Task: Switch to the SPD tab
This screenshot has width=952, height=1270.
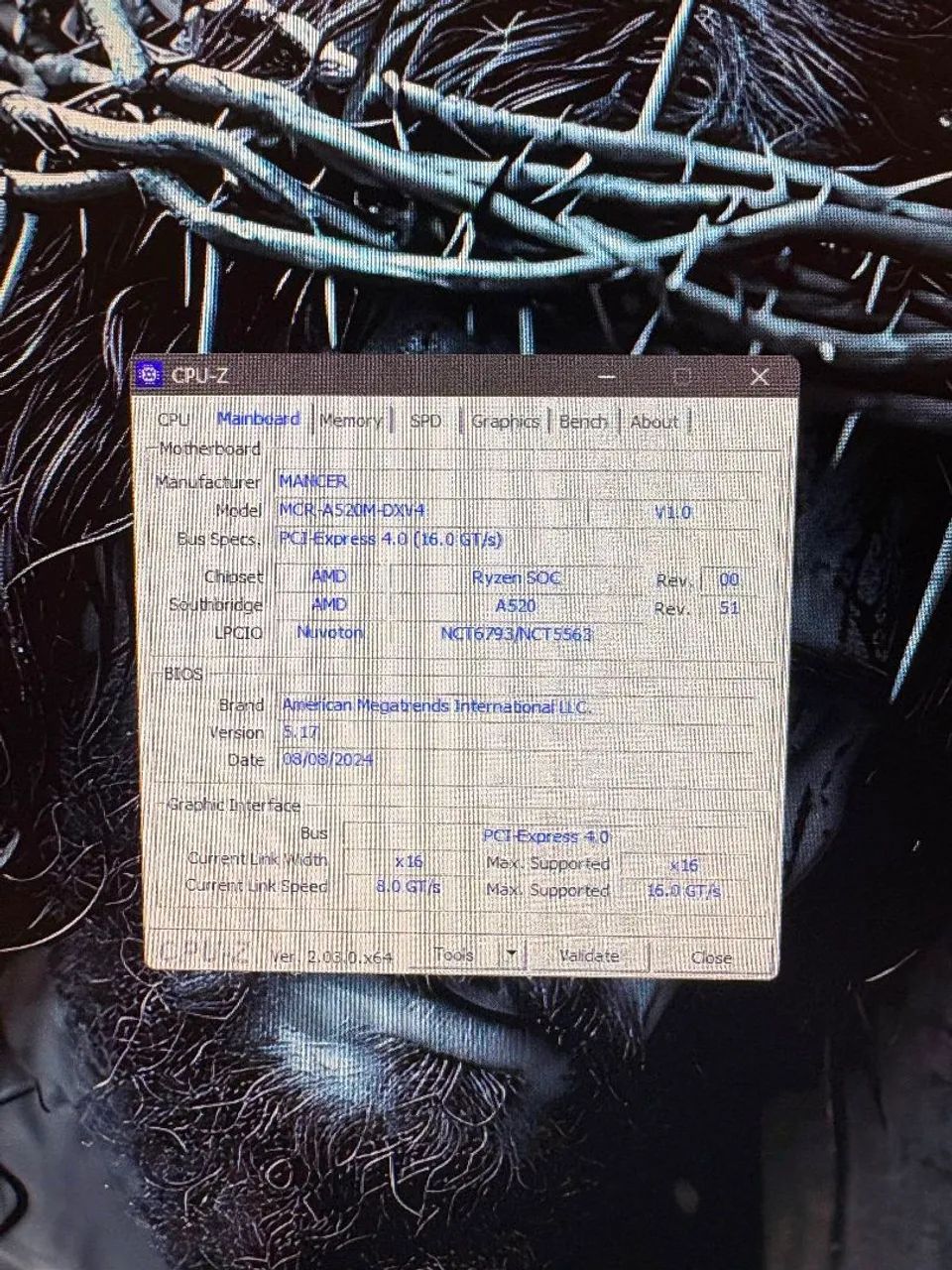Action: tap(425, 421)
